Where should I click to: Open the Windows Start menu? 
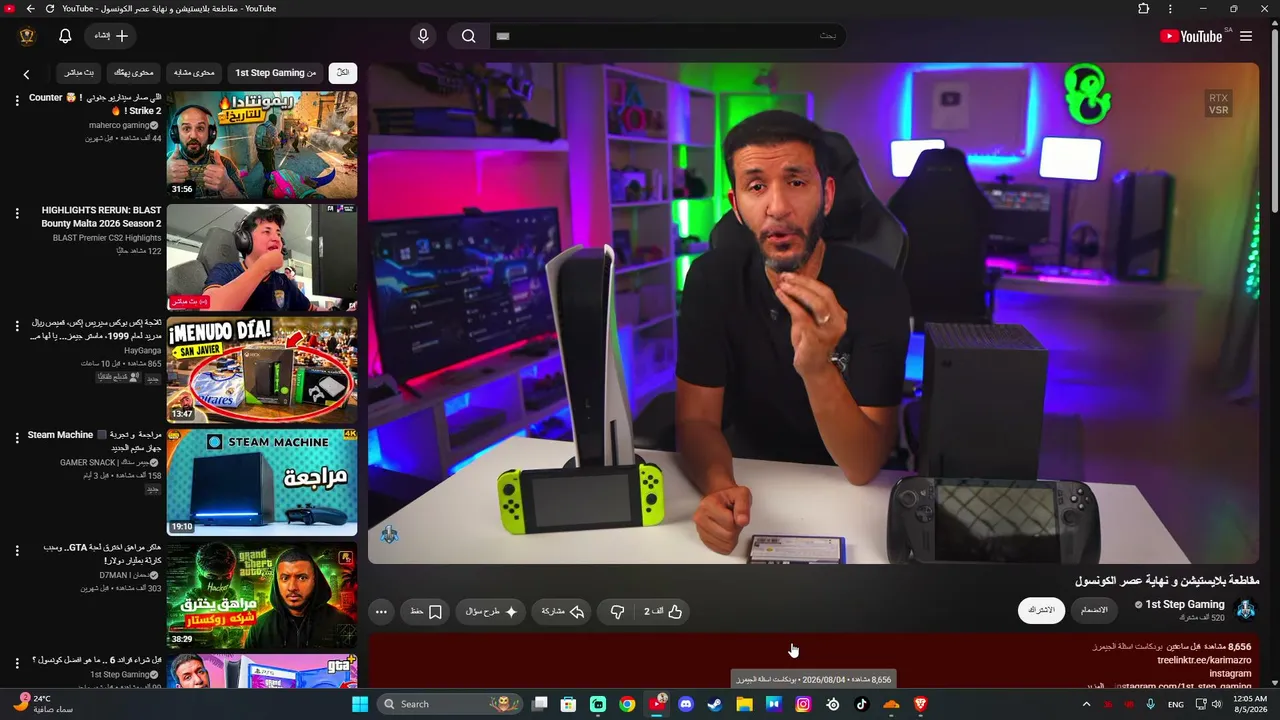361,704
